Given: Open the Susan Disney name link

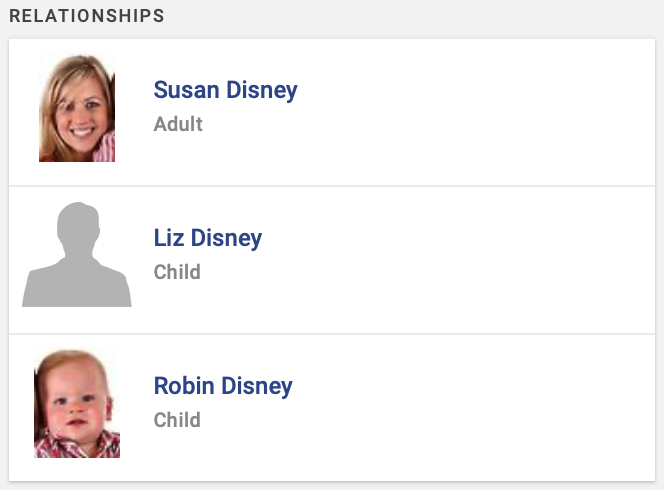Looking at the screenshot, I should pyautogui.click(x=225, y=90).
